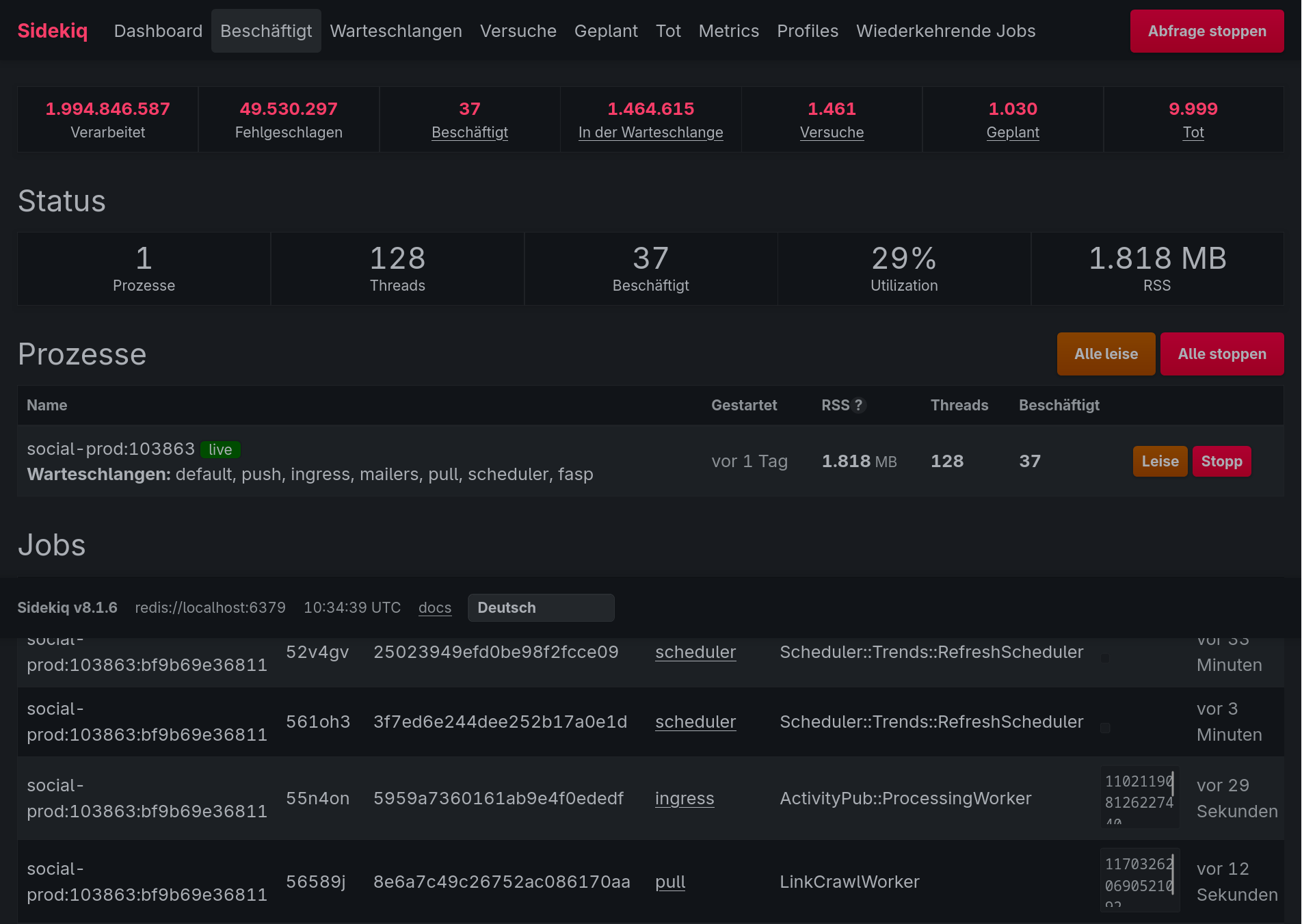This screenshot has height=924, width=1302.
Task: Click the thread ID 52v4gv
Action: [317, 652]
